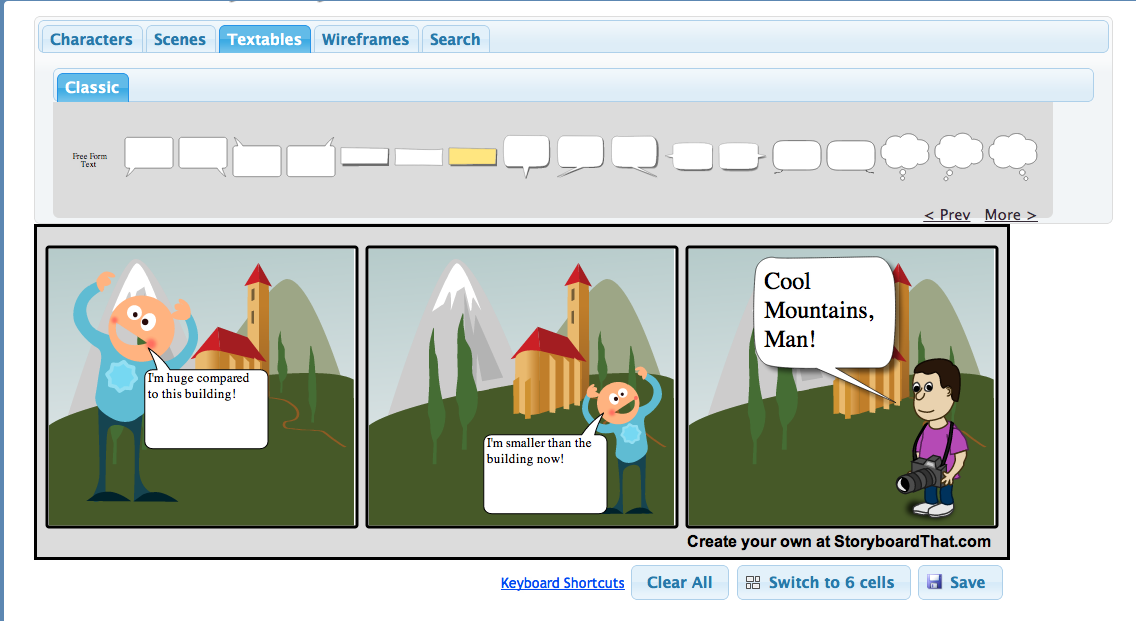The width and height of the screenshot is (1136, 621).
Task: Switch to the Characters tab
Action: (91, 38)
